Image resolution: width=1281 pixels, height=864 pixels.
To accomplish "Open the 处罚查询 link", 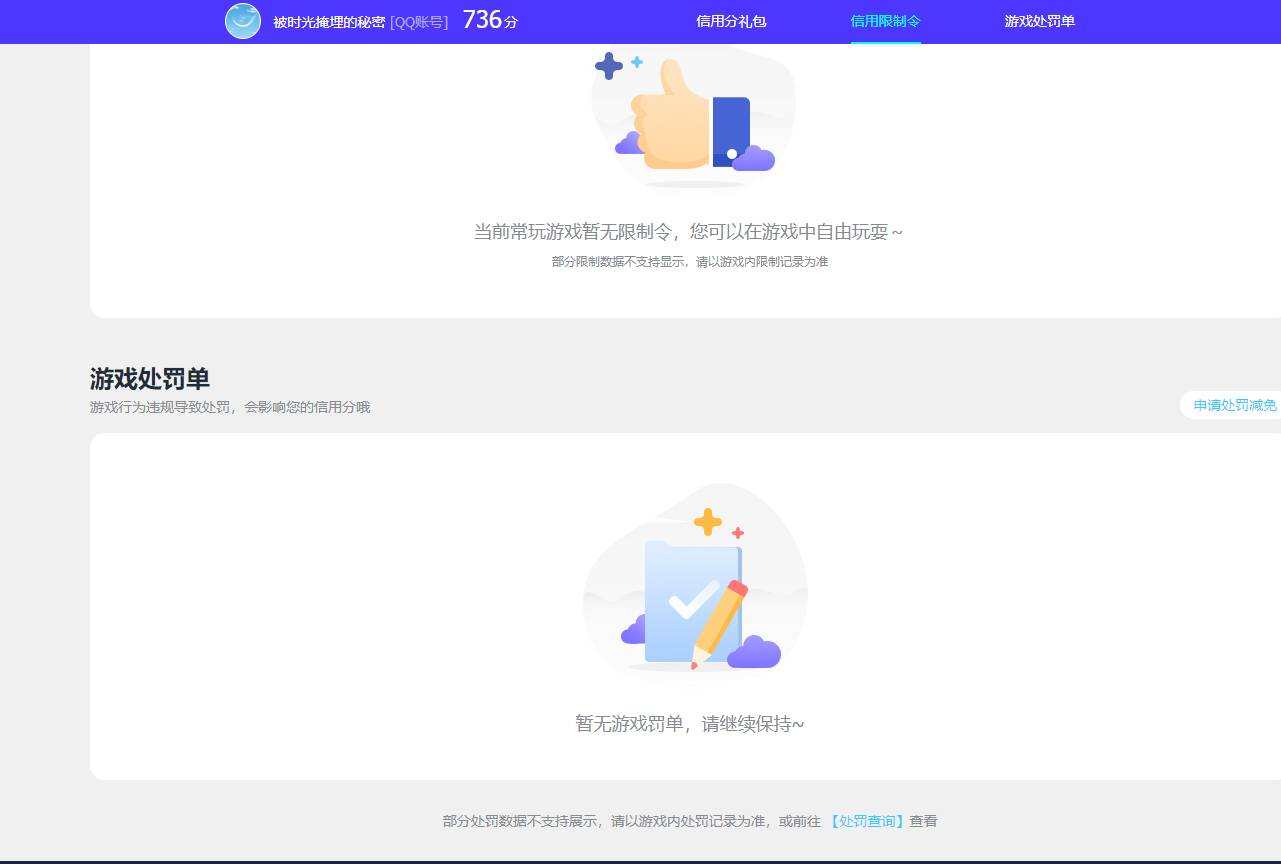I will [867, 821].
